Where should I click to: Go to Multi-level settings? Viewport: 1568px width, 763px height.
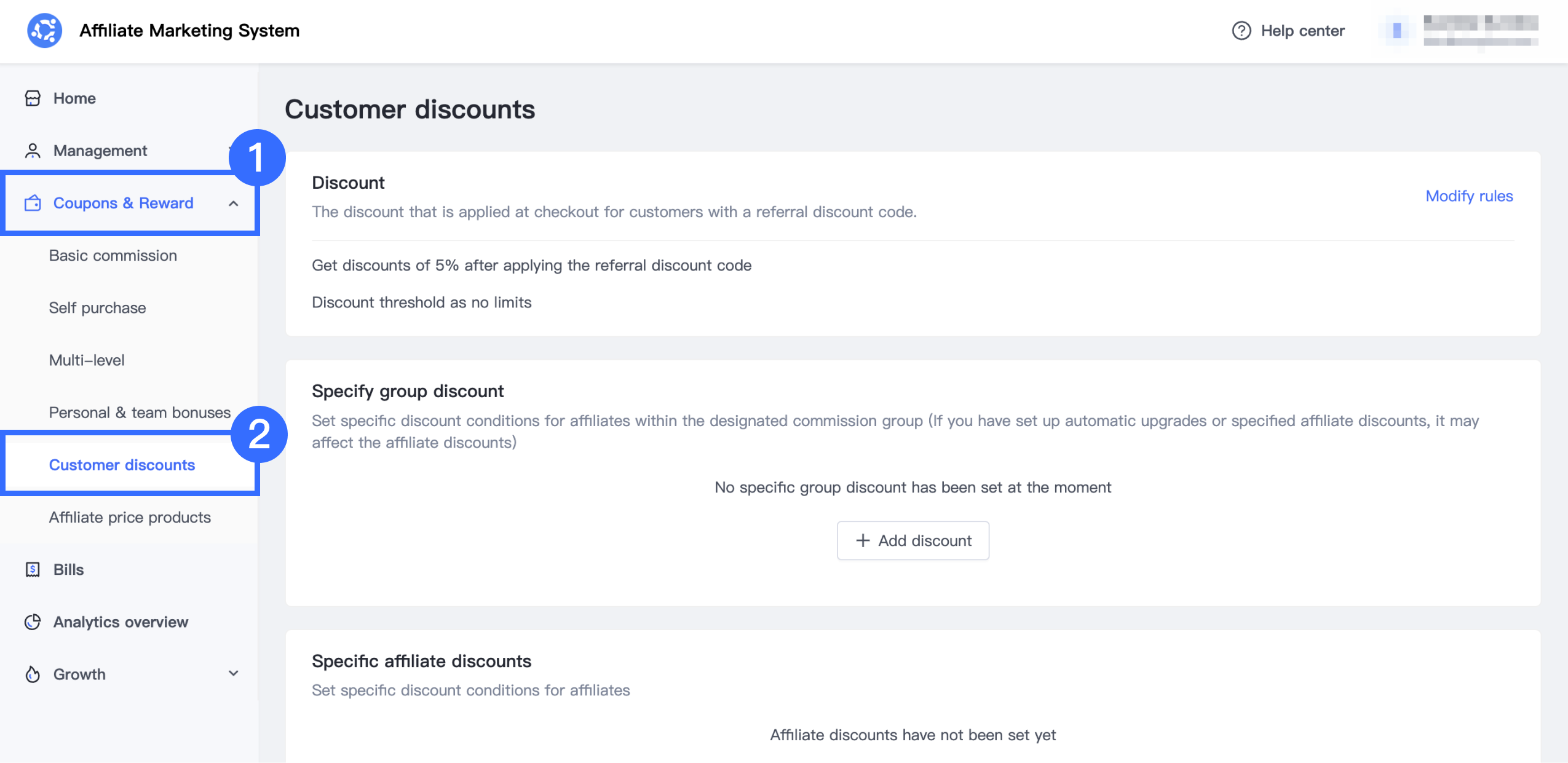pos(87,360)
